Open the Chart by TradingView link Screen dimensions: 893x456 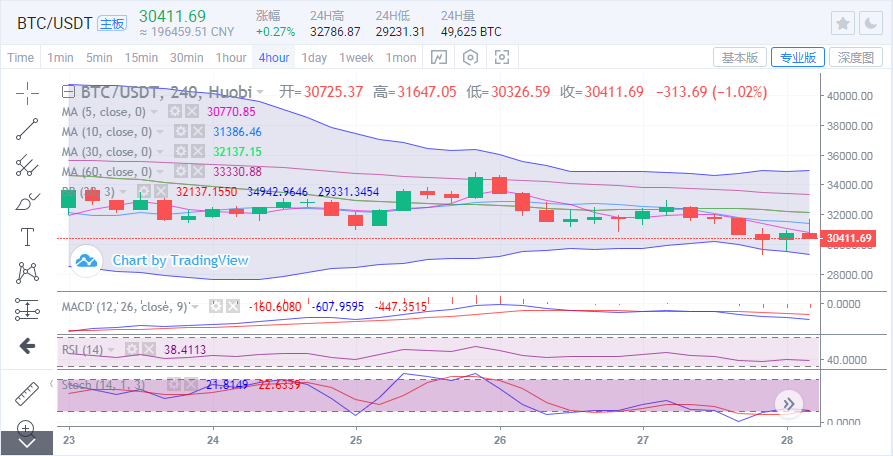pos(181,261)
